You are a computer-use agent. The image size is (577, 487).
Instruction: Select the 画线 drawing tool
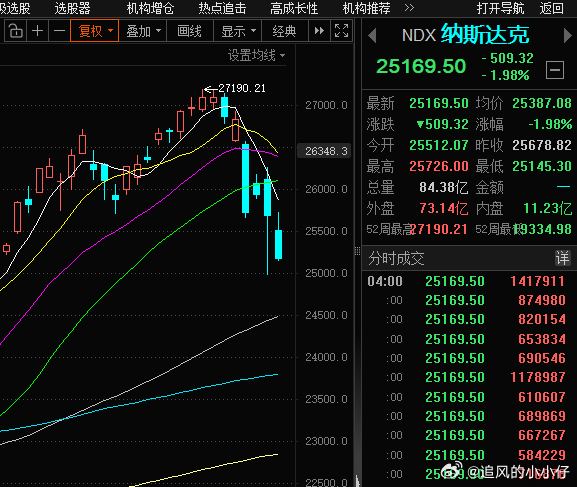tap(190, 31)
